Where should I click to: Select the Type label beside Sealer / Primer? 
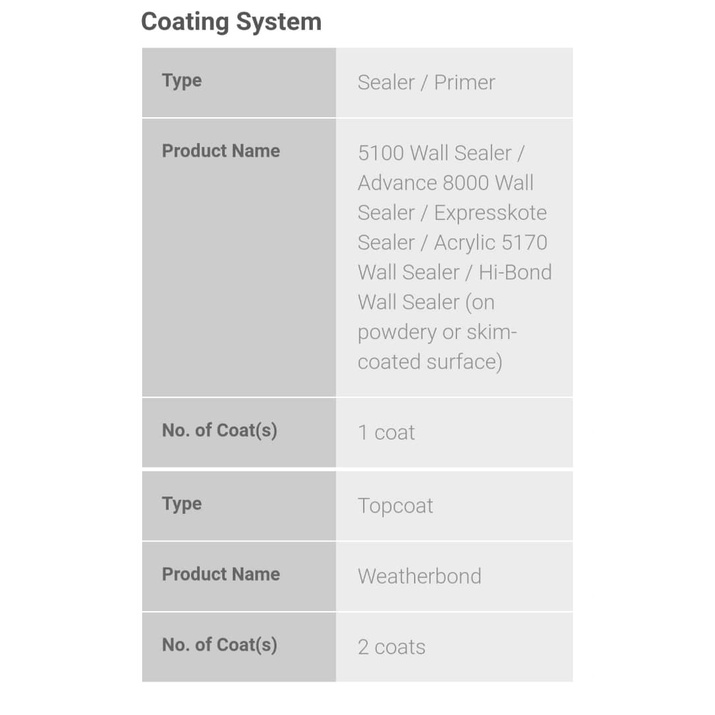tap(182, 81)
